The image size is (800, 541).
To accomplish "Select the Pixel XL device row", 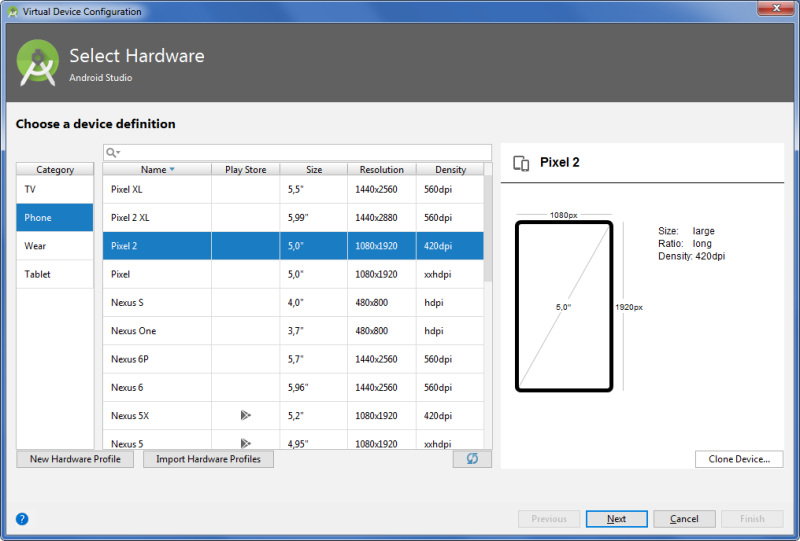I will click(293, 189).
